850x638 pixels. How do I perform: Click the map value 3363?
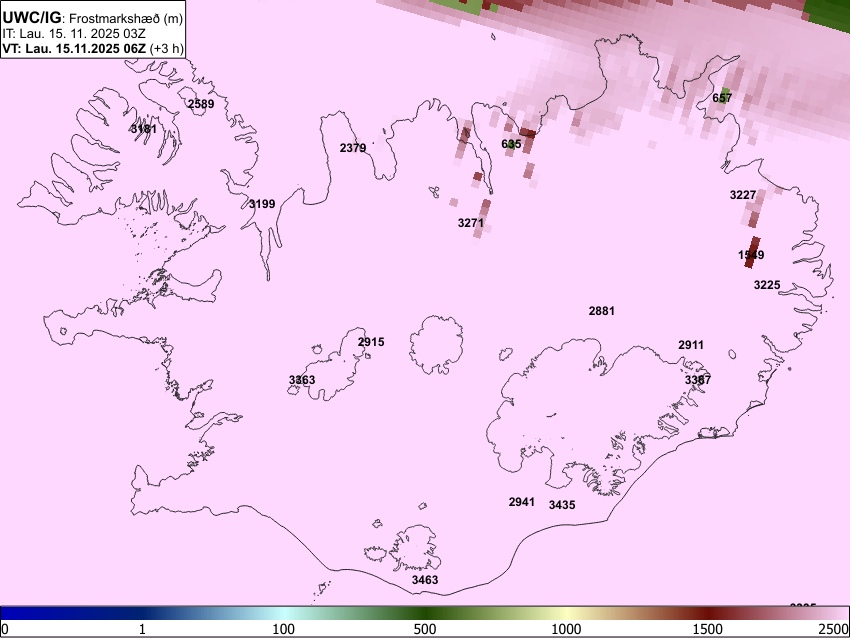pos(302,379)
